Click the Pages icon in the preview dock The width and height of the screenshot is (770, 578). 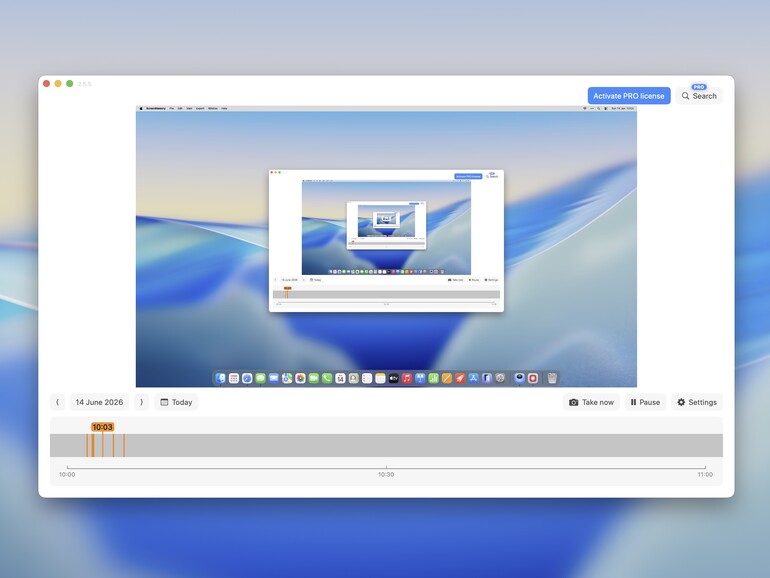pyautogui.click(x=447, y=378)
